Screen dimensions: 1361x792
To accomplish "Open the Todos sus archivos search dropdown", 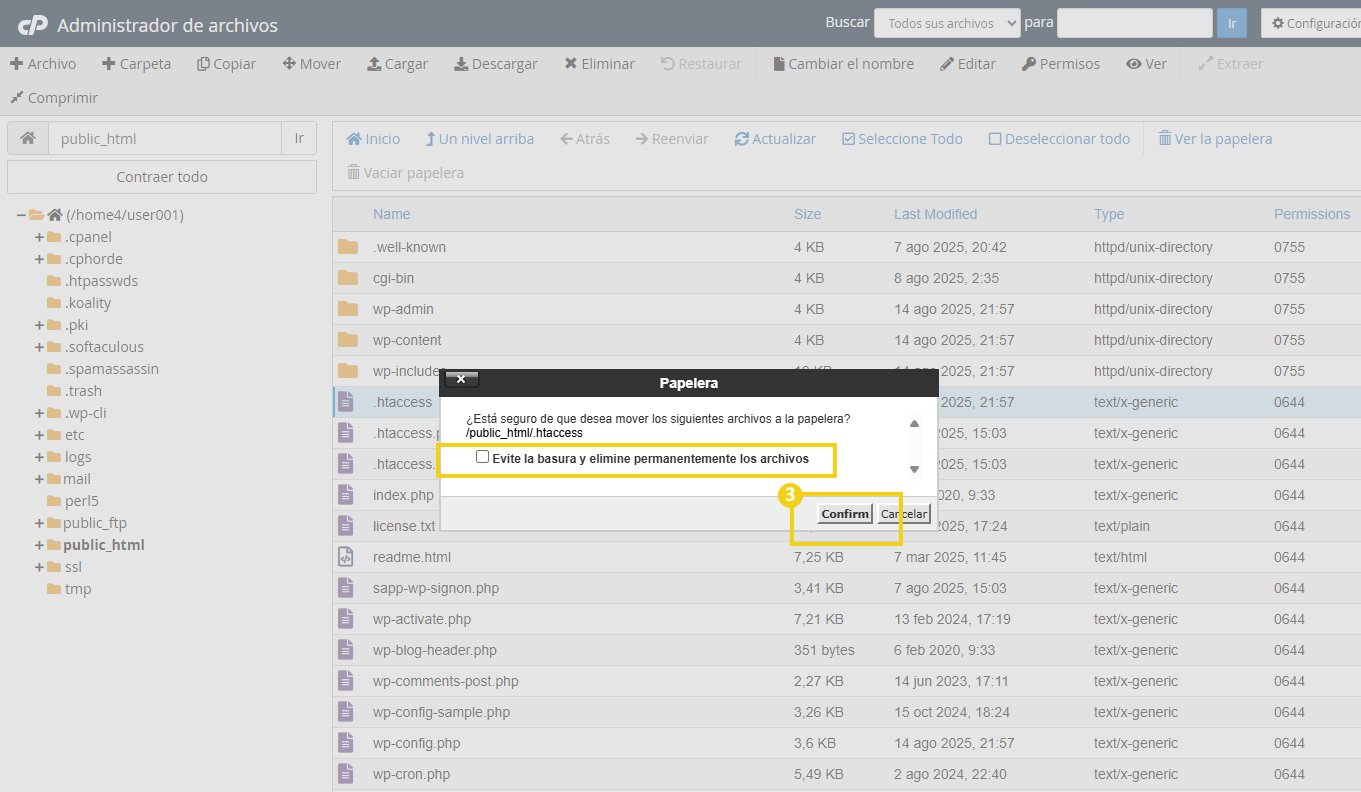I will (945, 22).
